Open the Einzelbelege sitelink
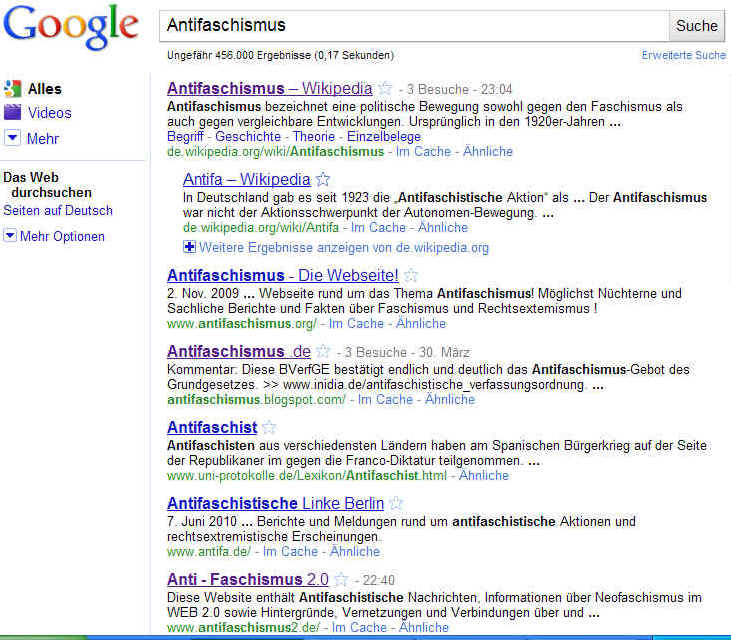This screenshot has height=640, width=731. click(384, 137)
